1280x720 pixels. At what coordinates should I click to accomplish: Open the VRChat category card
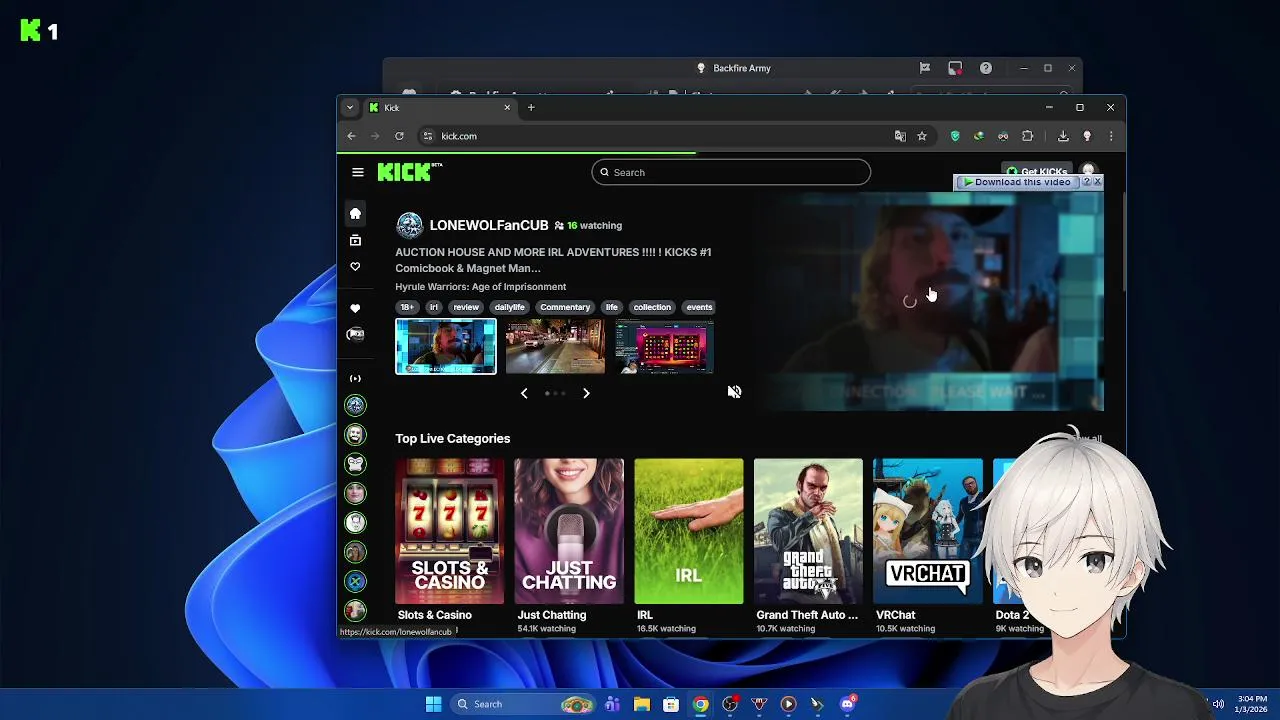pos(928,532)
